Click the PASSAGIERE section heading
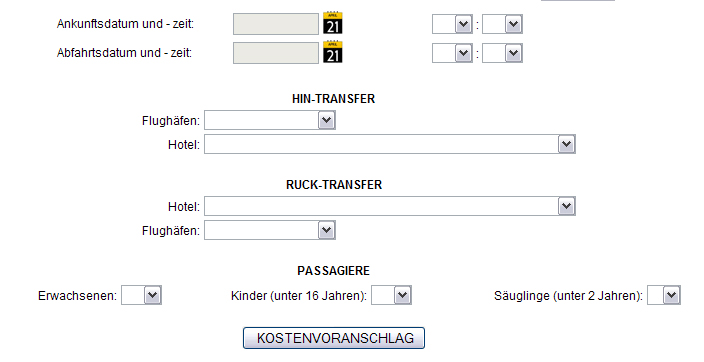This screenshot has width=704, height=362. tap(334, 271)
